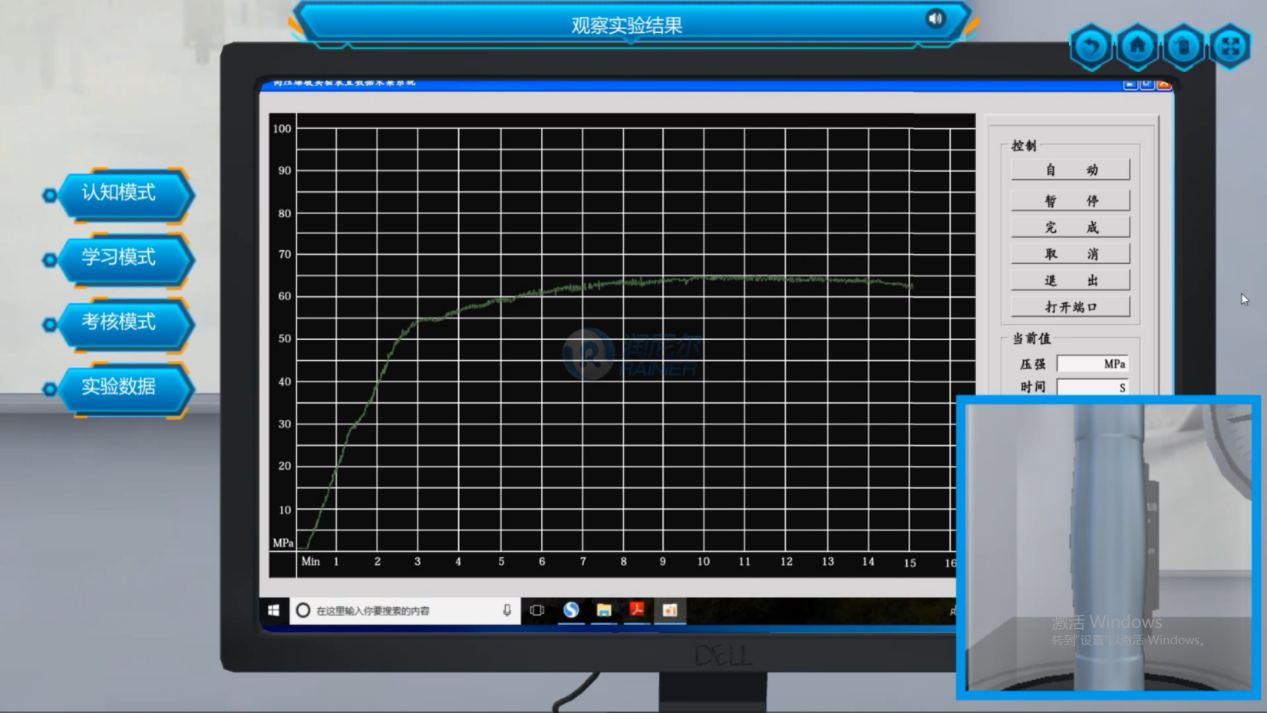
Task: Click the back arrow hexagon icon
Action: pos(1091,46)
